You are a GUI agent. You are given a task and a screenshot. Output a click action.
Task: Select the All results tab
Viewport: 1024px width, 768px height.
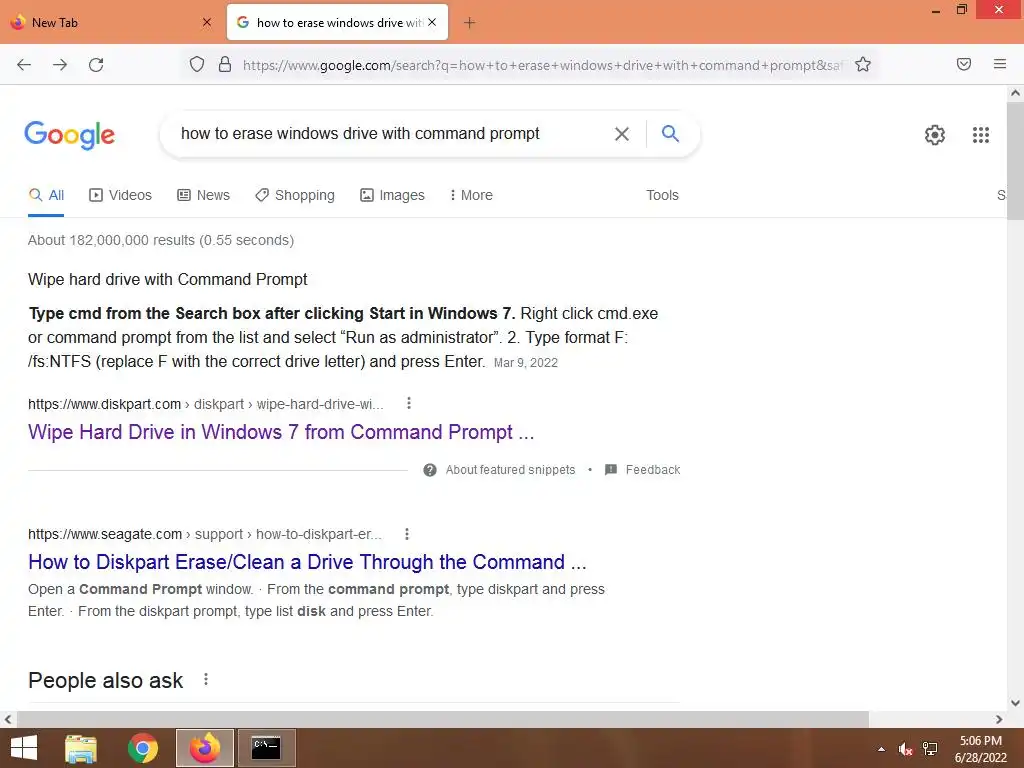click(x=46, y=195)
